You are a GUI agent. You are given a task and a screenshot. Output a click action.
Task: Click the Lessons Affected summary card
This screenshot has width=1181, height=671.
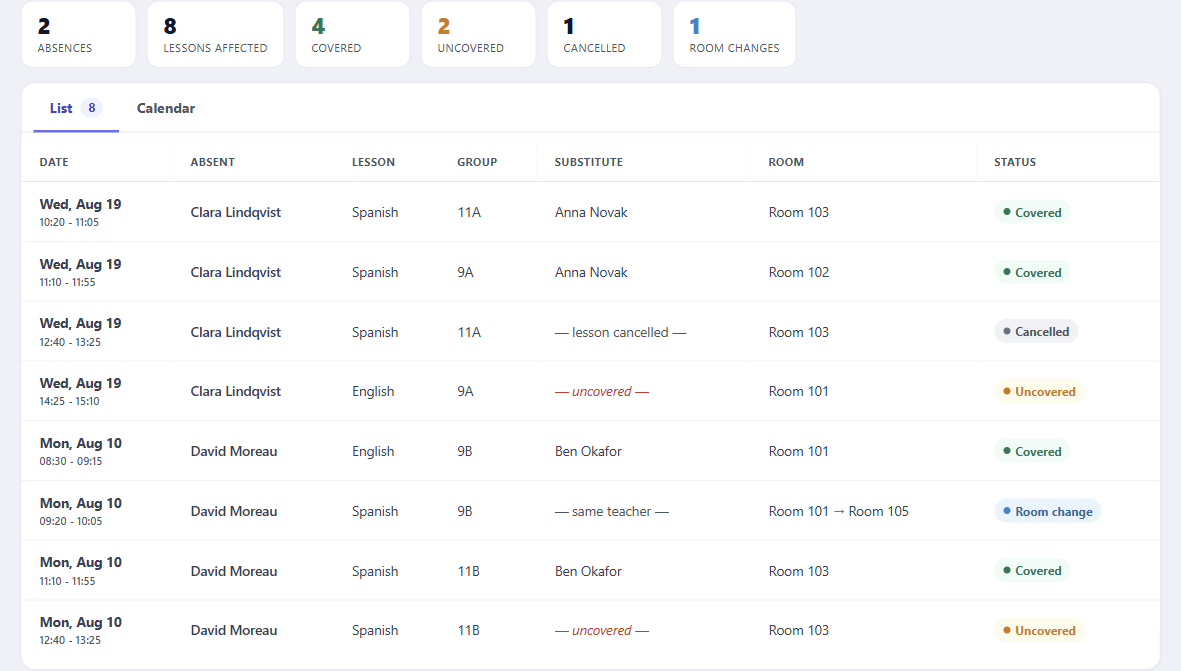tap(215, 35)
